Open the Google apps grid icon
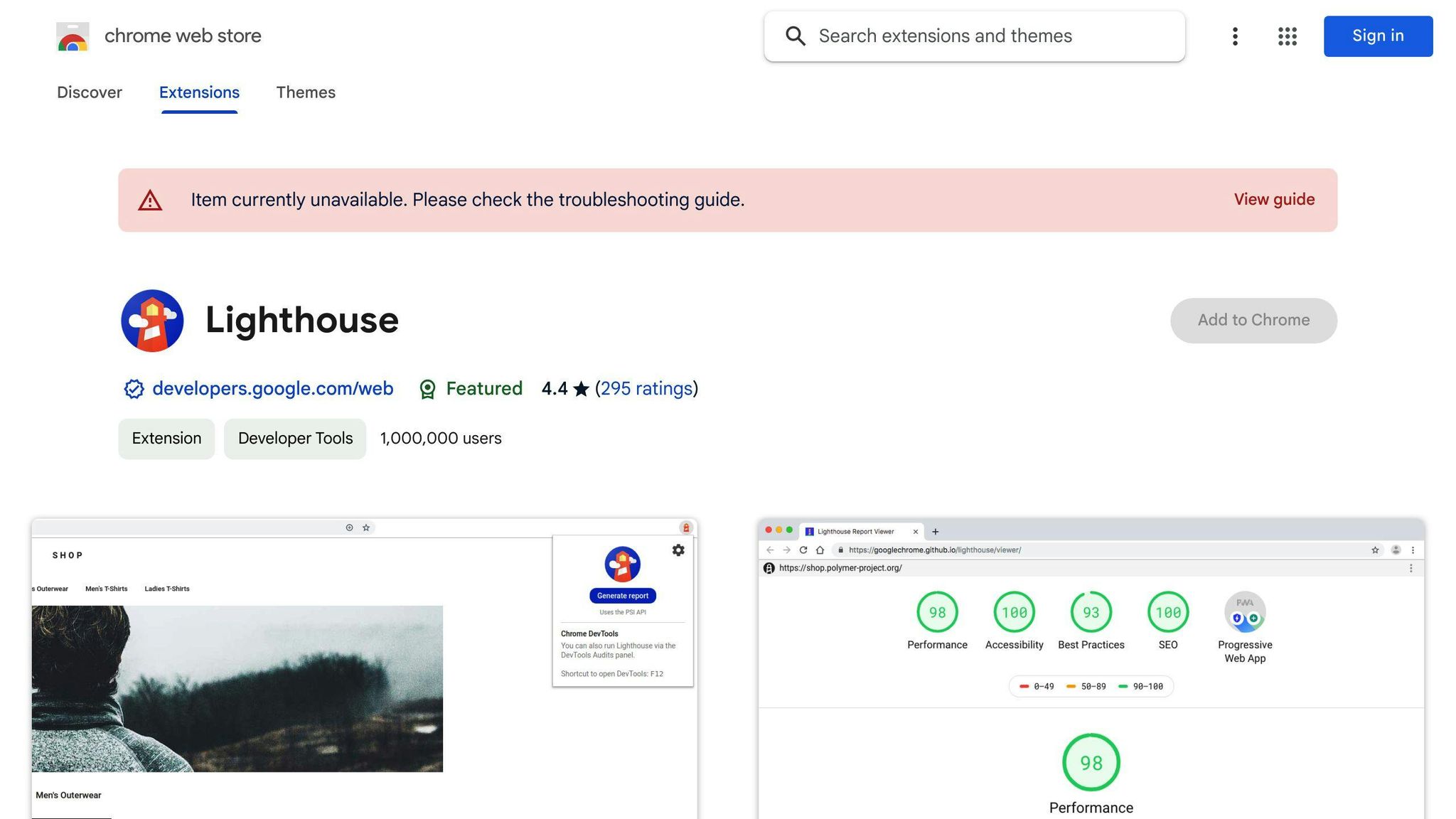The image size is (1456, 819). [x=1287, y=36]
